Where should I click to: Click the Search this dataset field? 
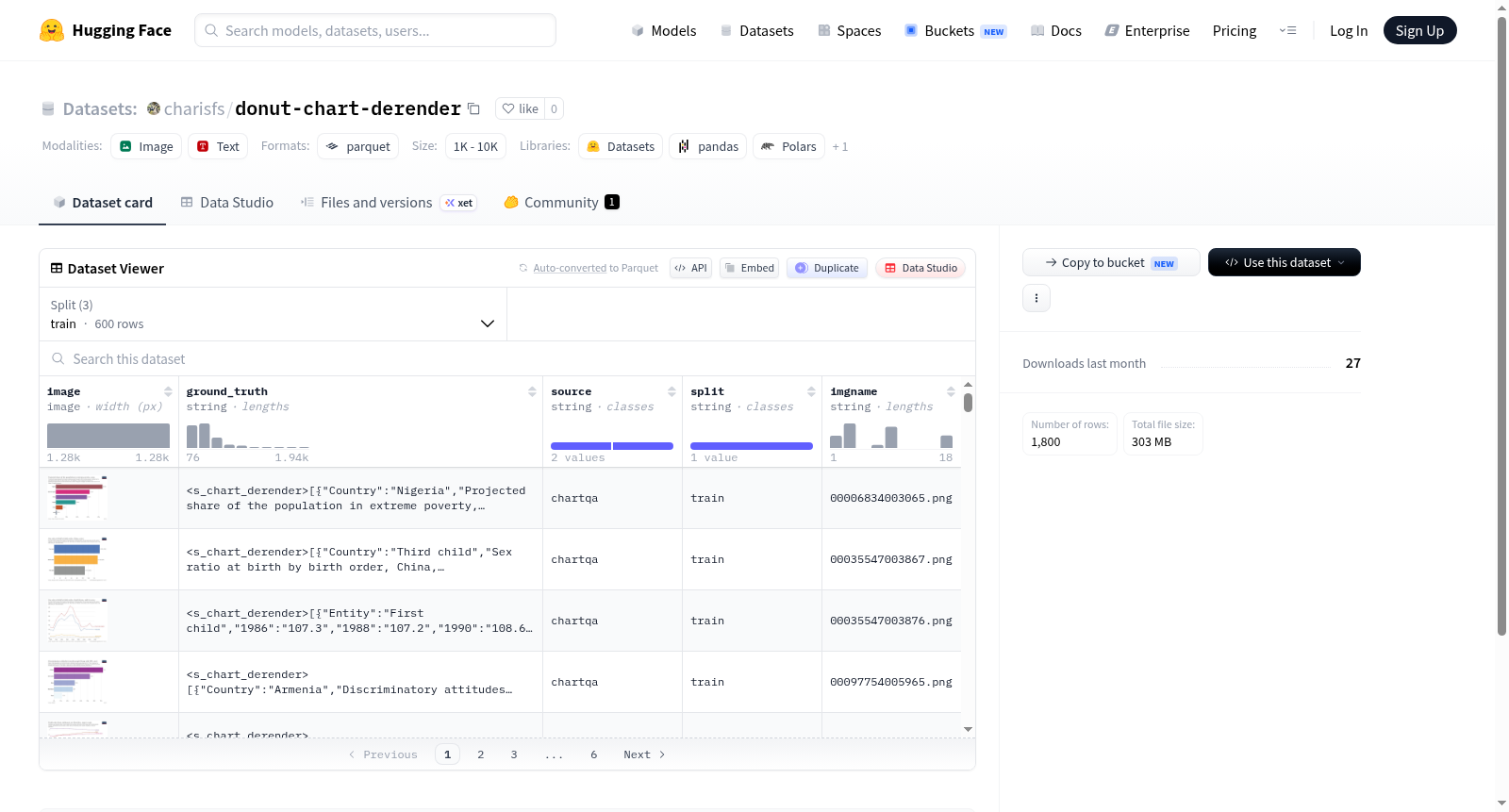tap(507, 358)
